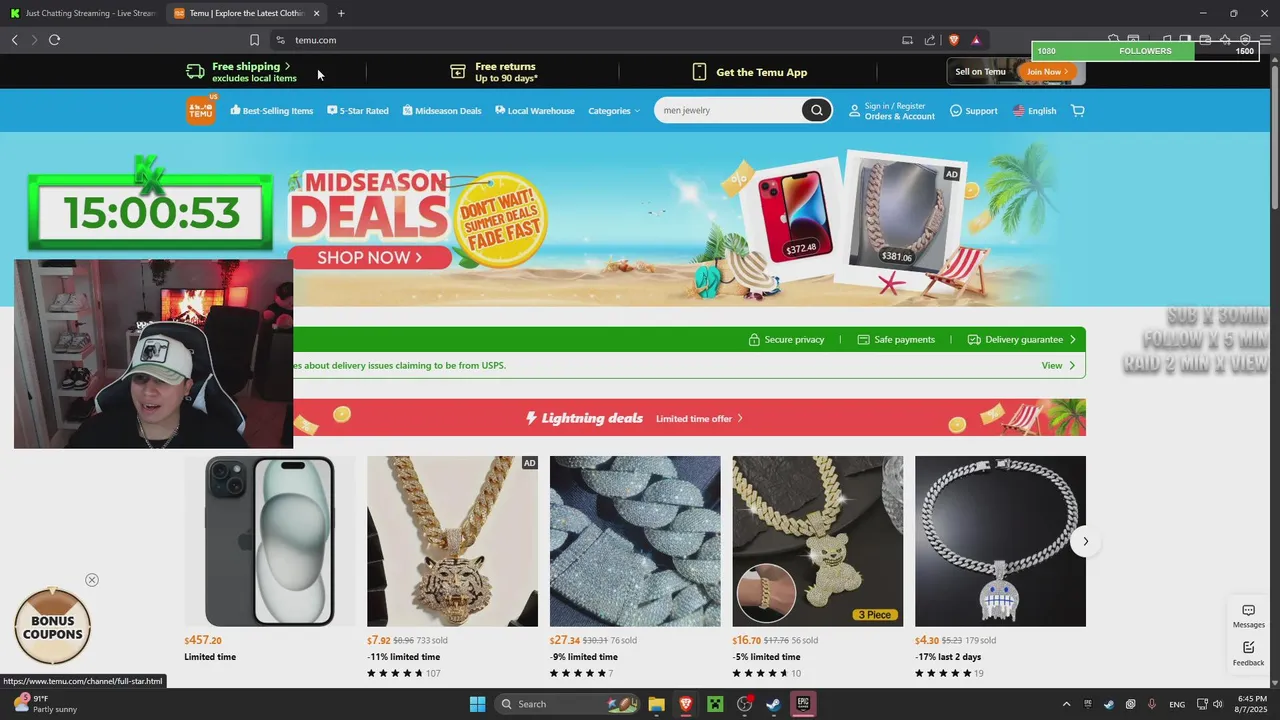Open 5-Star Rated section

358,111
